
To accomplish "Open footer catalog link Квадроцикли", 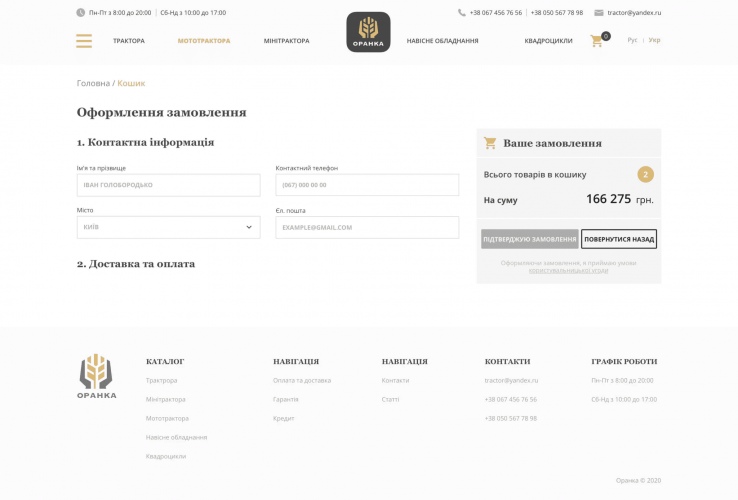I will click(166, 456).
